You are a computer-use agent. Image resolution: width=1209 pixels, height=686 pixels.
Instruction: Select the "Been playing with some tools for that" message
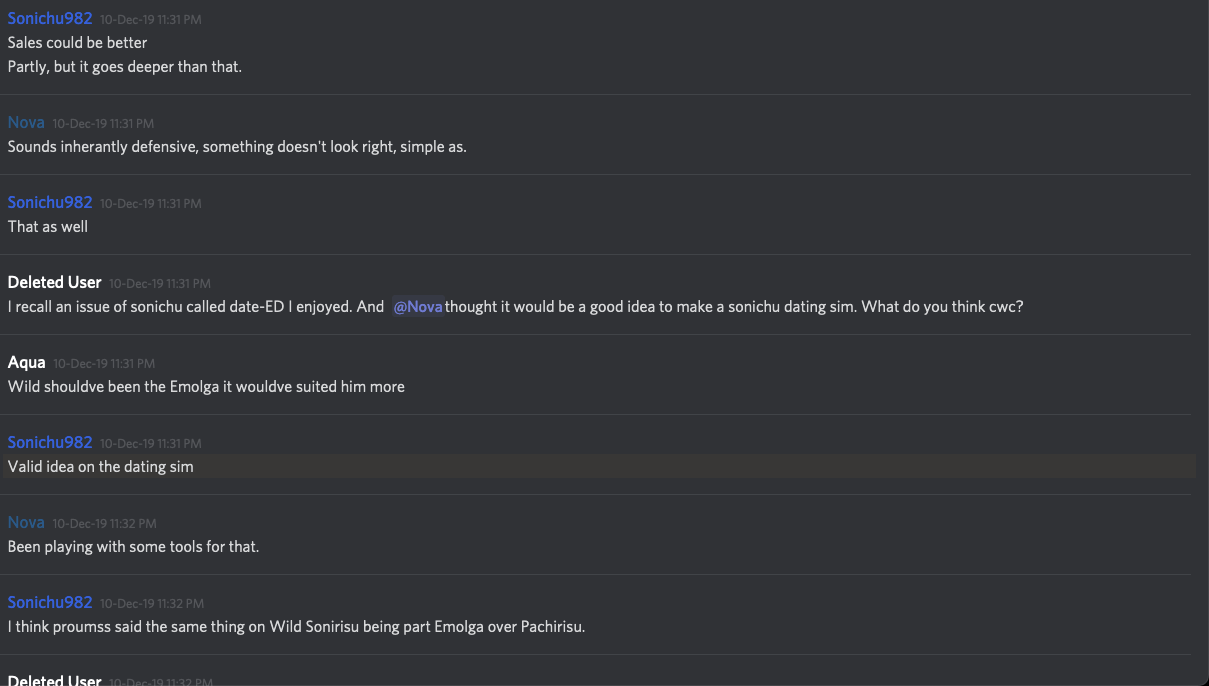(133, 547)
